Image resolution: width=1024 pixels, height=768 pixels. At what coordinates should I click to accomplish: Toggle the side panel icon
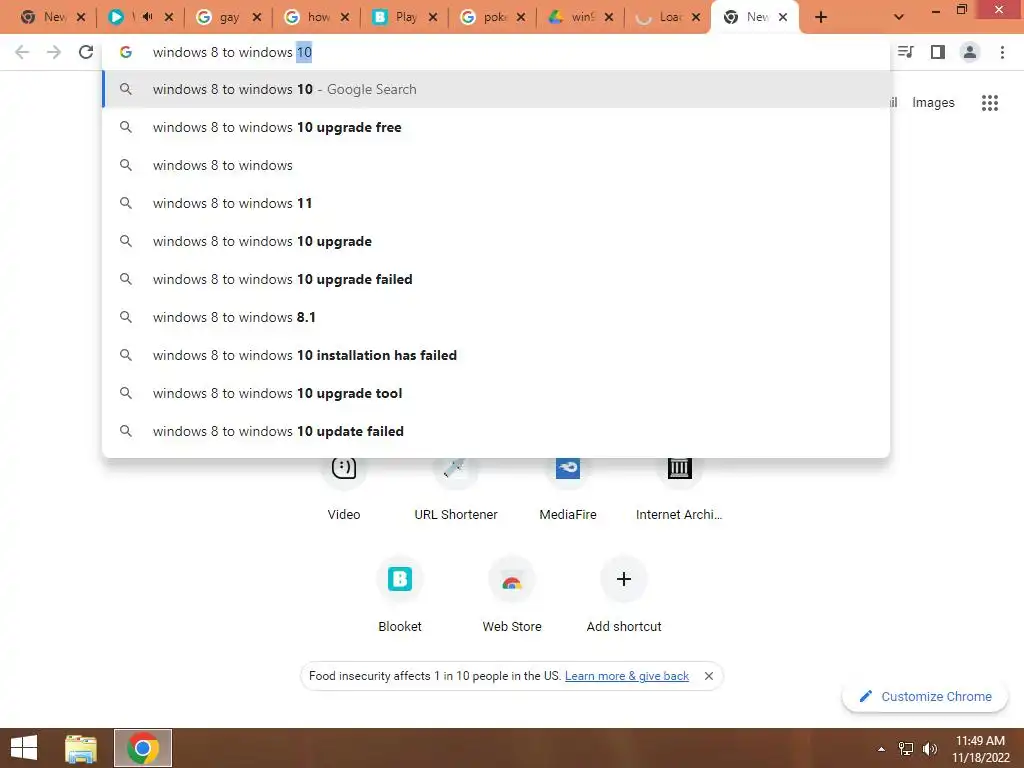(x=938, y=52)
